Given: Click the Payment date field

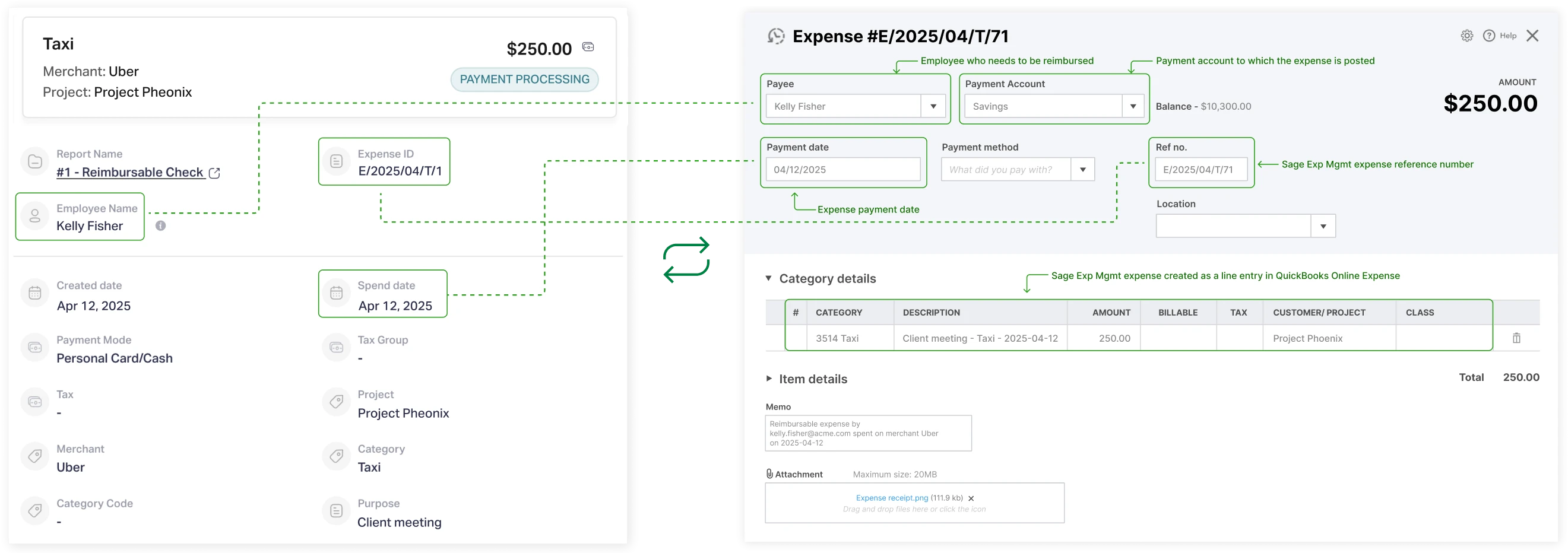Looking at the screenshot, I should [x=843, y=169].
